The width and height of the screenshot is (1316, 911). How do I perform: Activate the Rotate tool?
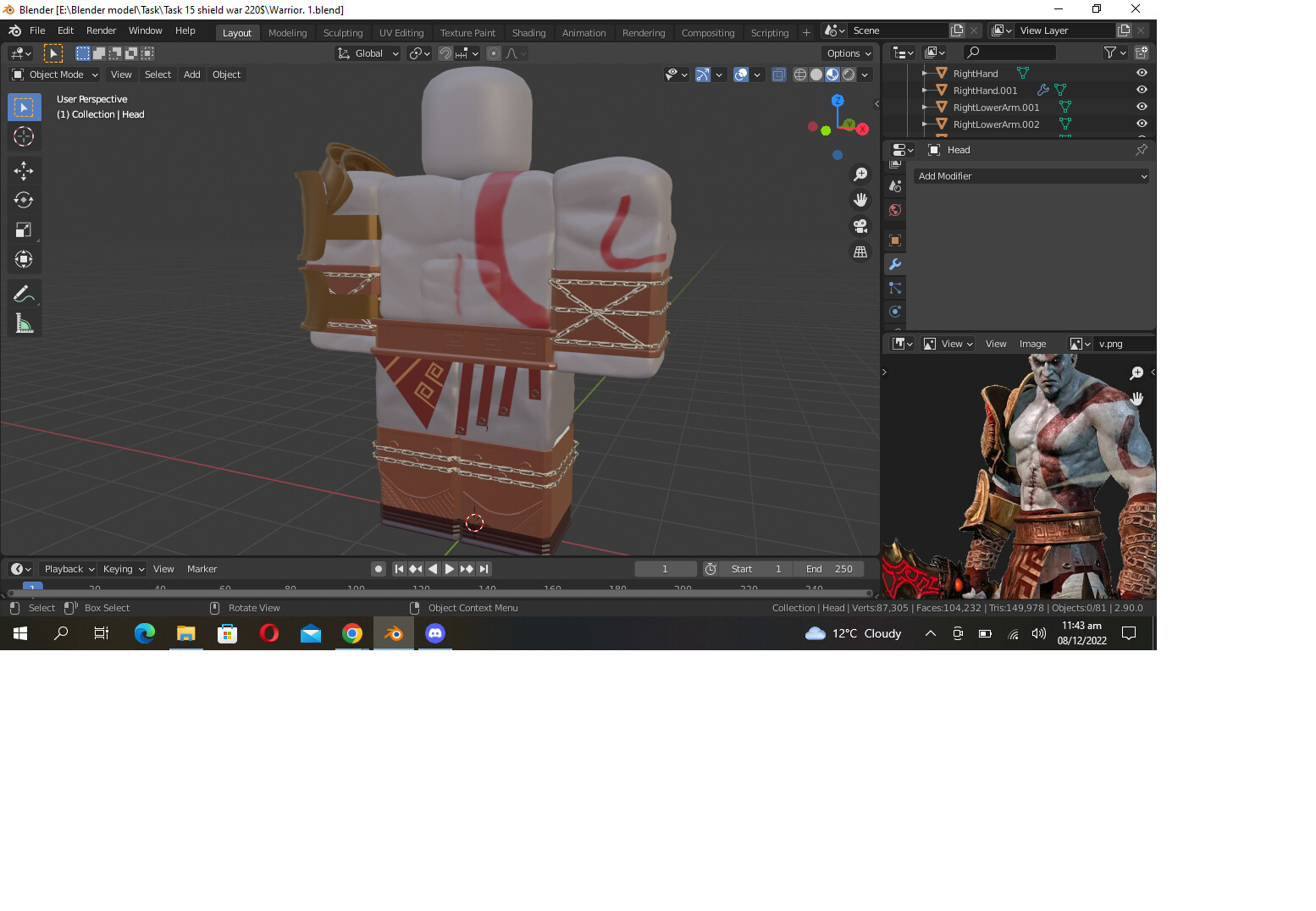24,200
